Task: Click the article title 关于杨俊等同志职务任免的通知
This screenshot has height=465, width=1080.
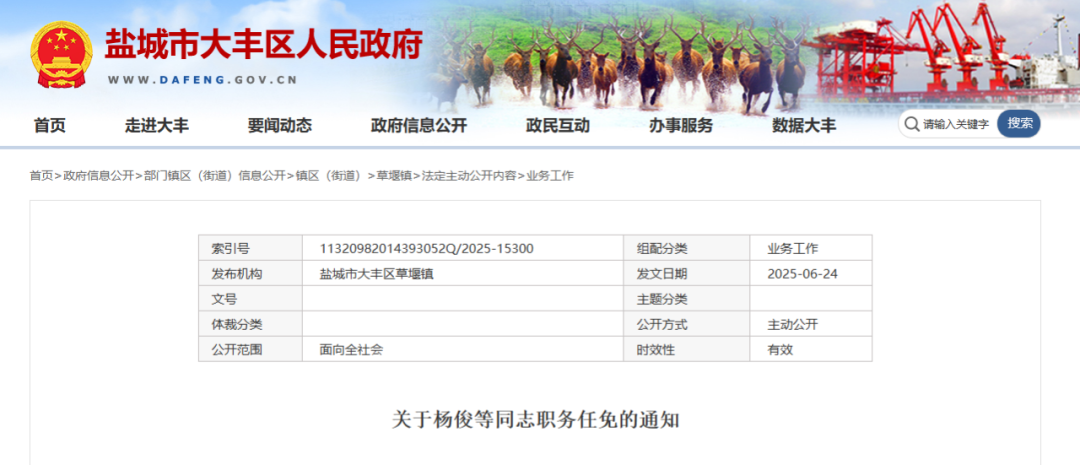Action: tap(535, 420)
